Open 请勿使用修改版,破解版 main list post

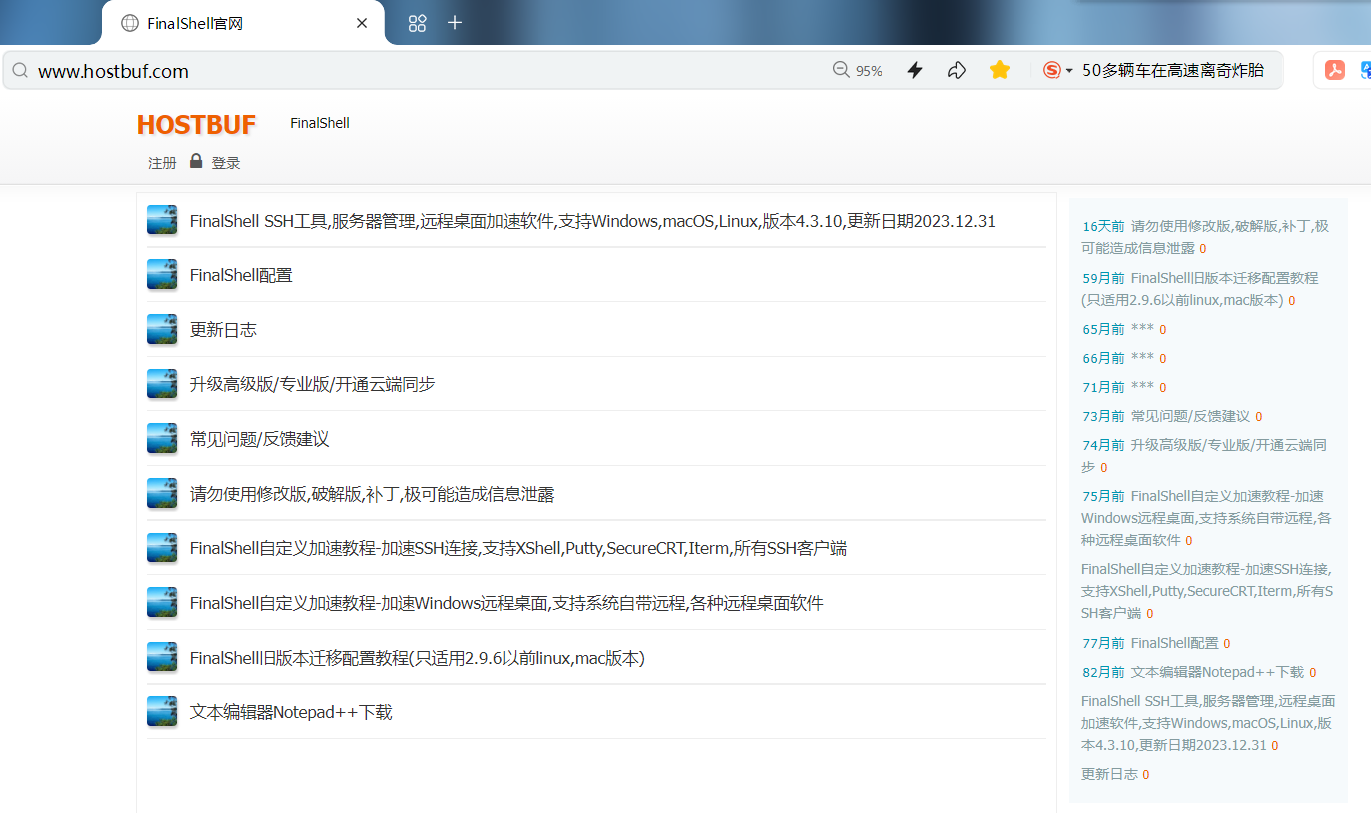tap(372, 494)
